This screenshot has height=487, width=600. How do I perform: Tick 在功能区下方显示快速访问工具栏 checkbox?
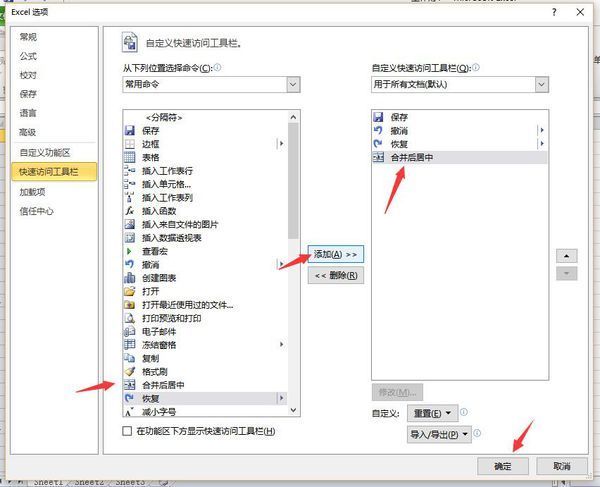(127, 431)
